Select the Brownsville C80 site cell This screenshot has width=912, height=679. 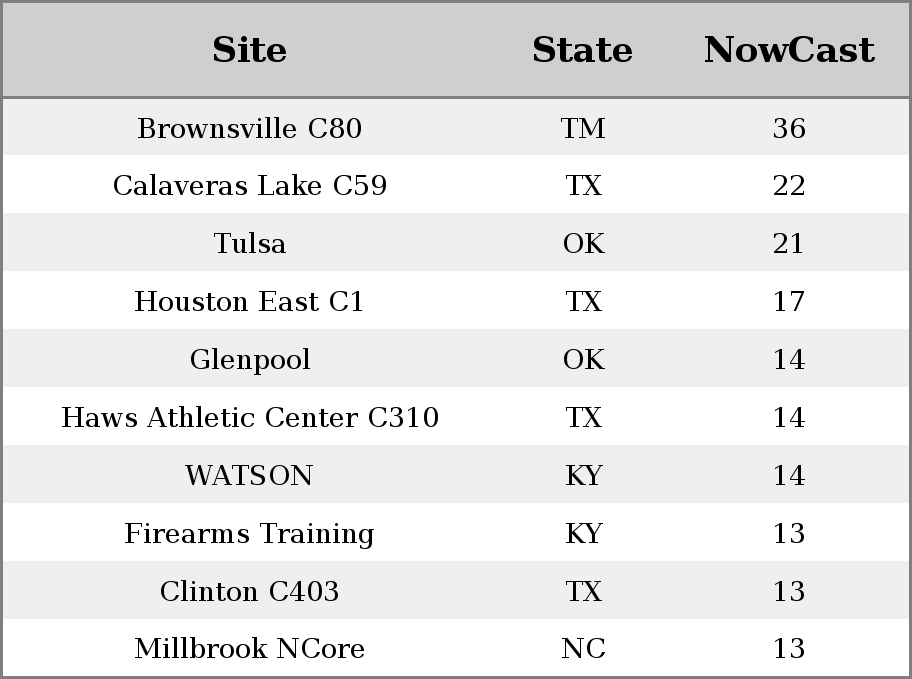tap(250, 128)
